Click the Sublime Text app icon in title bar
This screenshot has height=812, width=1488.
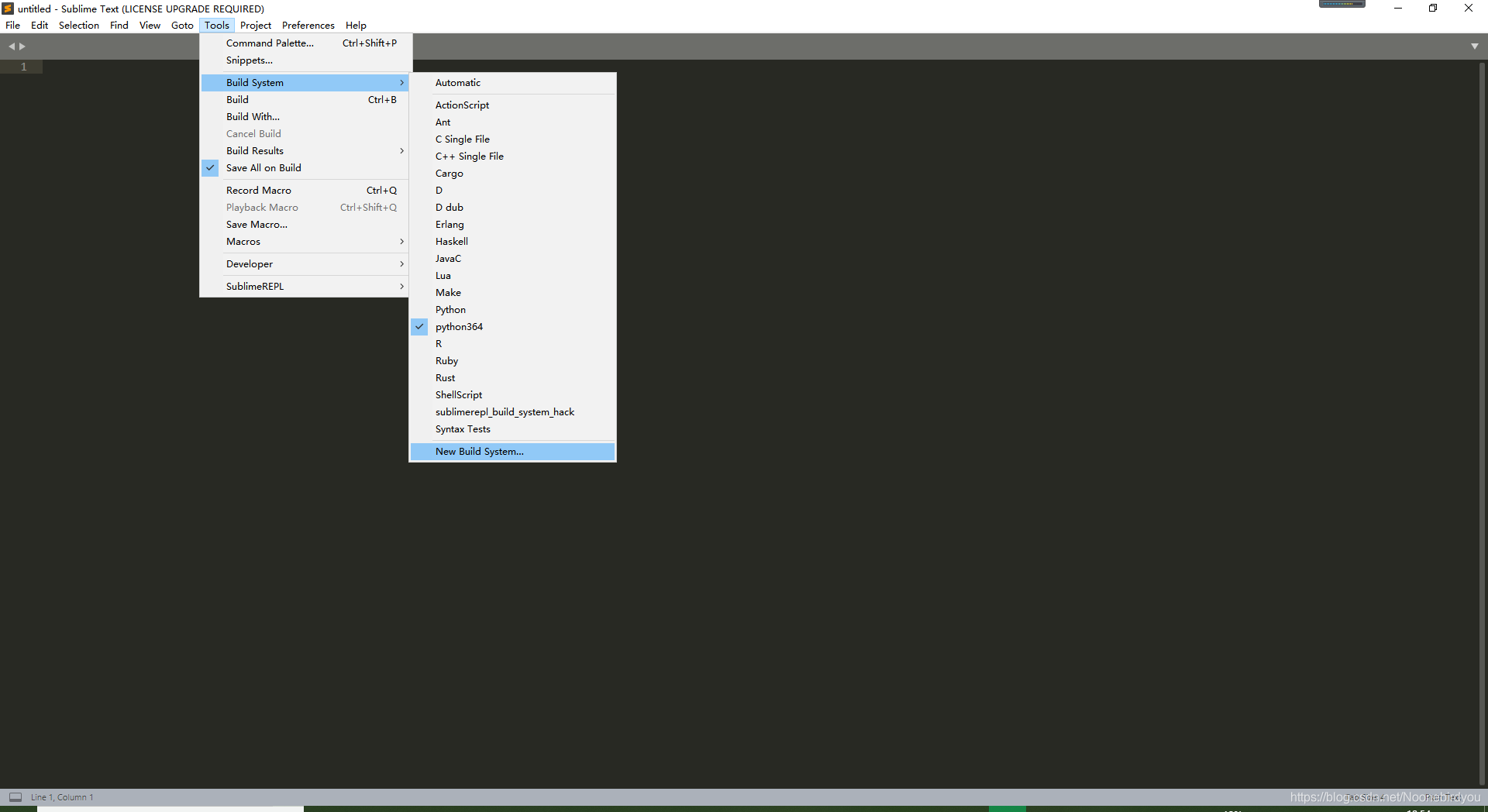[x=8, y=9]
